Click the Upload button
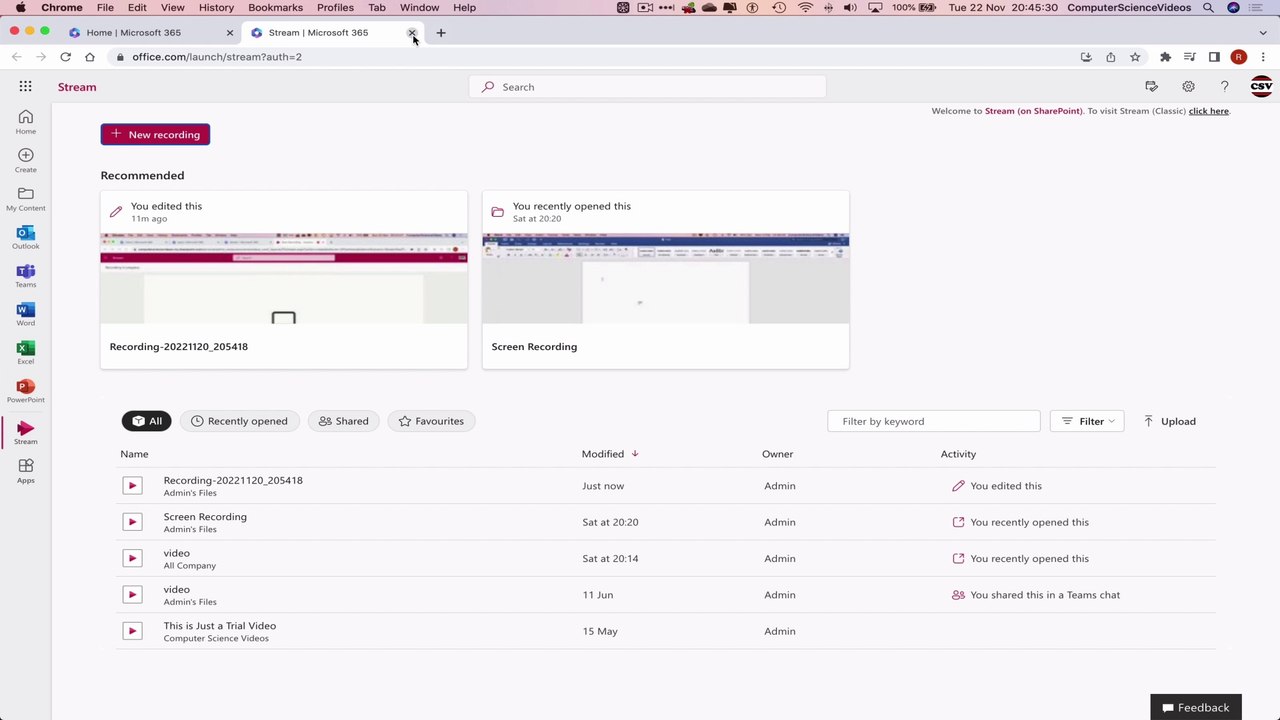This screenshot has height=720, width=1280. pyautogui.click(x=1170, y=421)
